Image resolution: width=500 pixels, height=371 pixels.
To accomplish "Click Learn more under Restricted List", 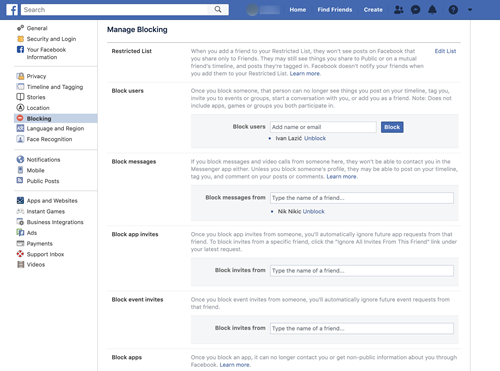I will point(305,74).
